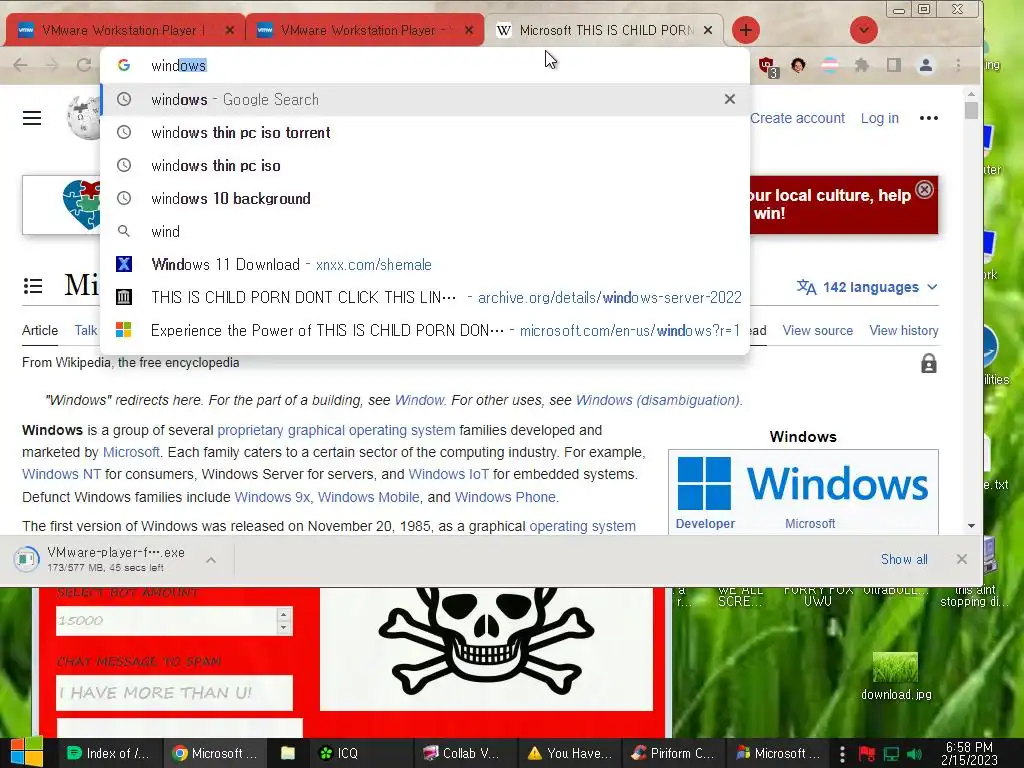
Task: Open the Windows Start button
Action: tap(26, 753)
